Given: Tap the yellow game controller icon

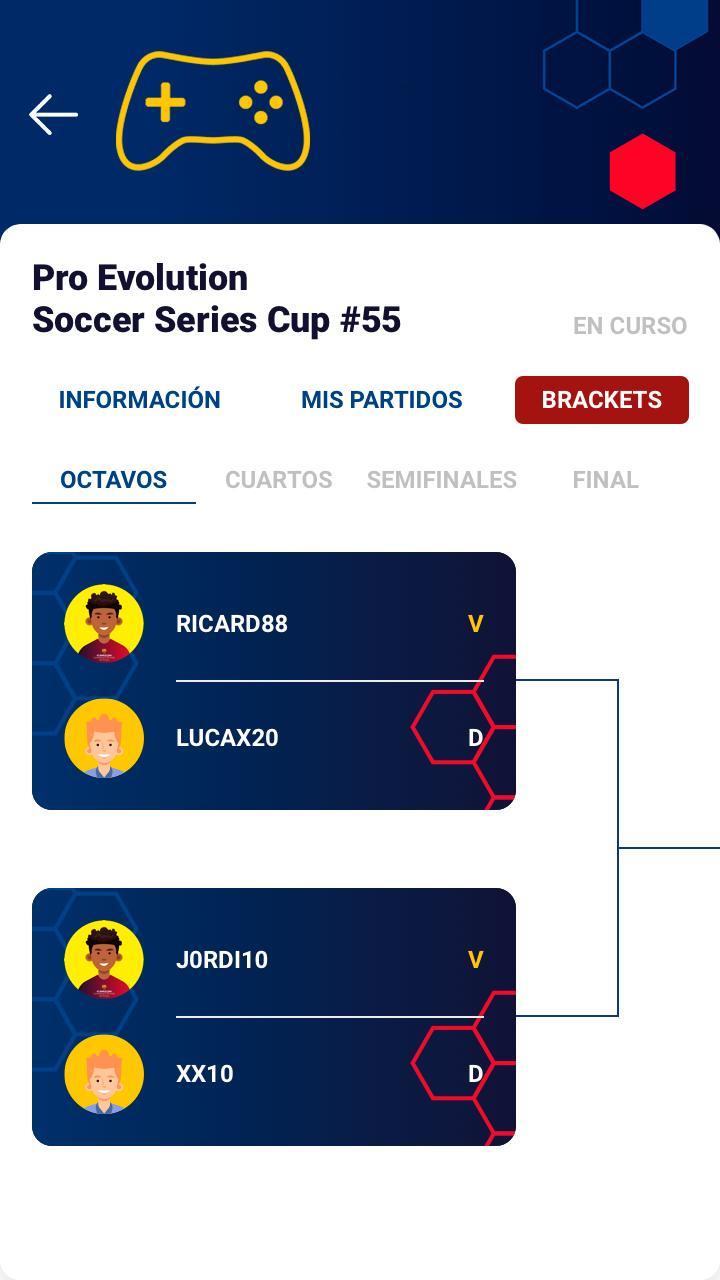Looking at the screenshot, I should pyautogui.click(x=213, y=110).
